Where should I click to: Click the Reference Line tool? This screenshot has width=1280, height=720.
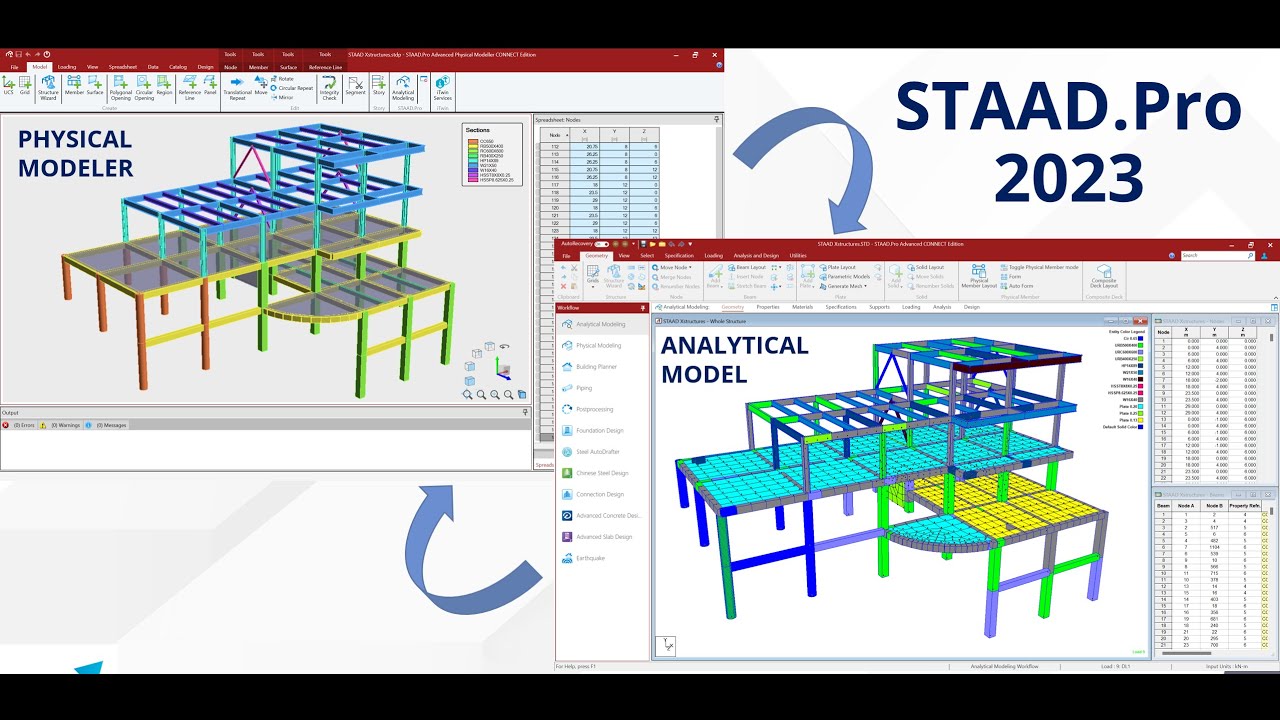tap(190, 88)
